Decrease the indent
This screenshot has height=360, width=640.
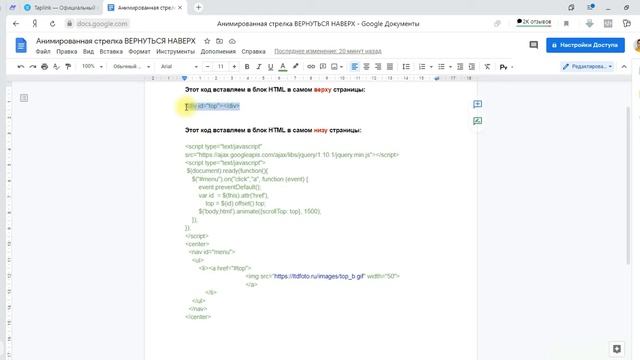pos(460,67)
